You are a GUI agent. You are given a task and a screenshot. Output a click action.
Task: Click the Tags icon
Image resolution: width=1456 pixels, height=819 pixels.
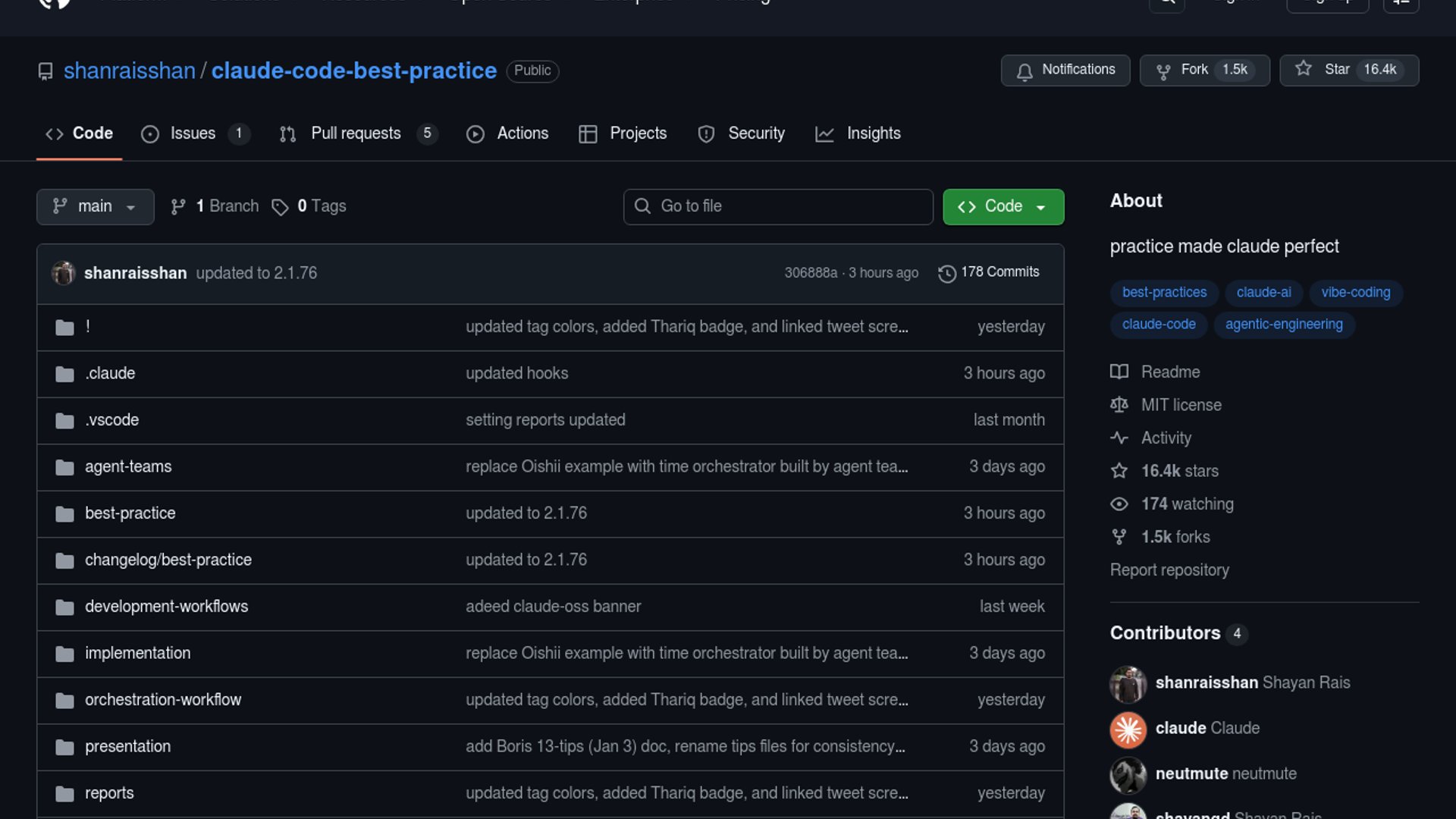[x=280, y=207]
